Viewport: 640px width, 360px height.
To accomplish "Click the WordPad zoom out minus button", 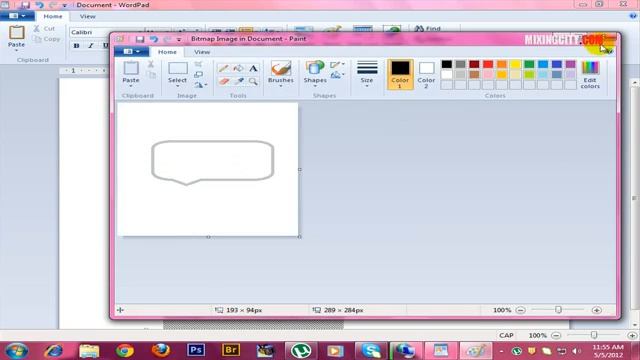I will point(556,336).
